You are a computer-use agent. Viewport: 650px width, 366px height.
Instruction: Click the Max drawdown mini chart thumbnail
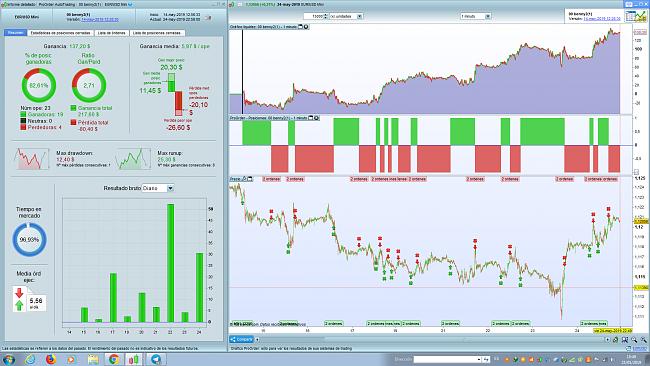[32, 159]
